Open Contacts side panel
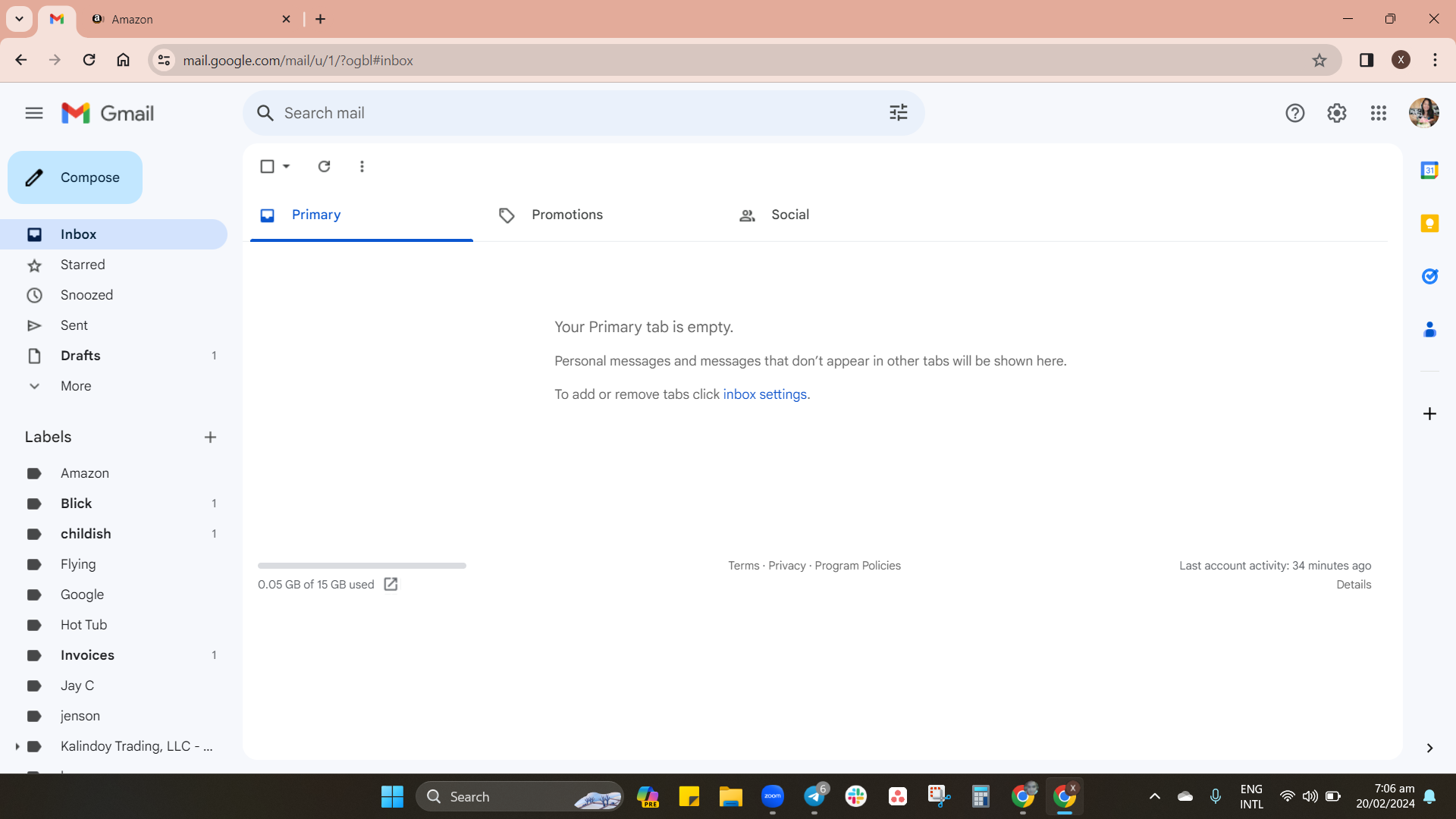This screenshot has width=1456, height=819. click(x=1429, y=329)
